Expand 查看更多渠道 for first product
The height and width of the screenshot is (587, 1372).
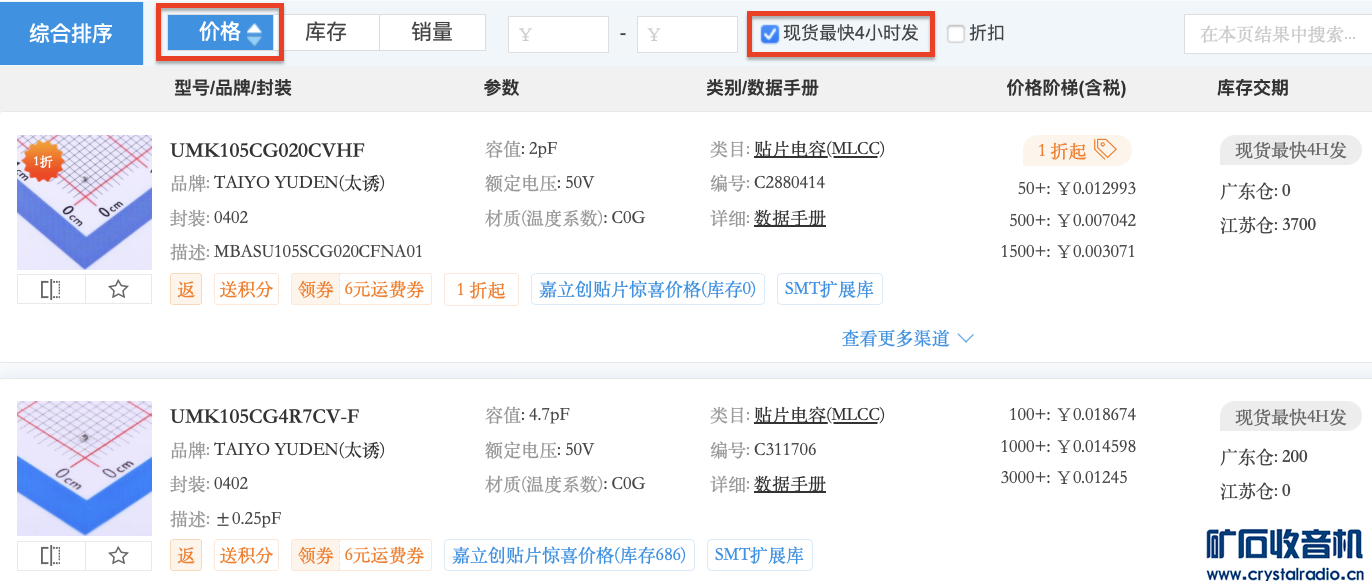click(907, 339)
